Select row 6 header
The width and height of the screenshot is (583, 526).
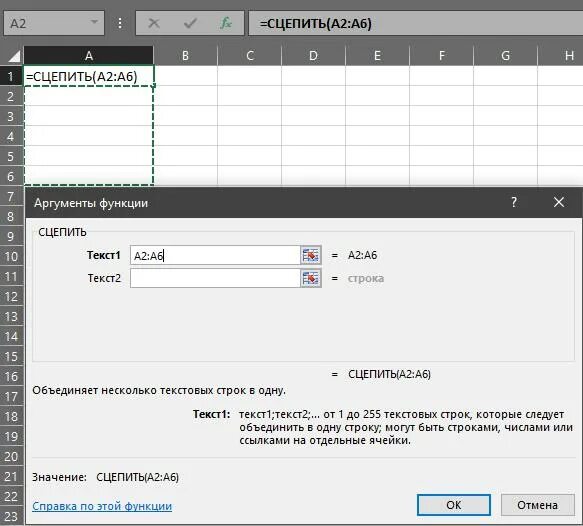click(x=11, y=176)
